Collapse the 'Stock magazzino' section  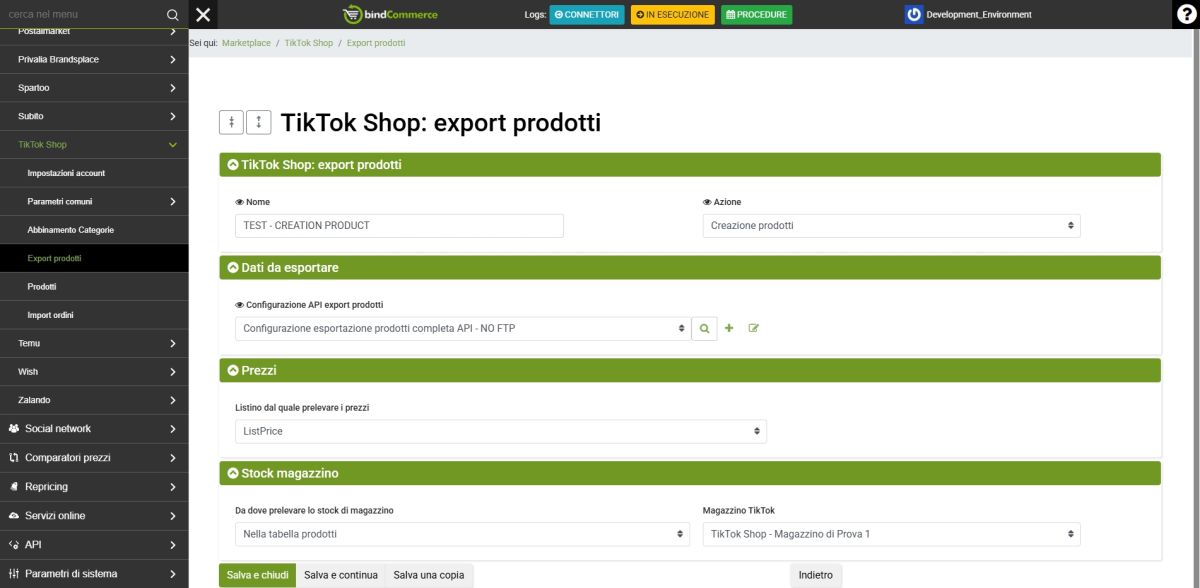pos(690,473)
